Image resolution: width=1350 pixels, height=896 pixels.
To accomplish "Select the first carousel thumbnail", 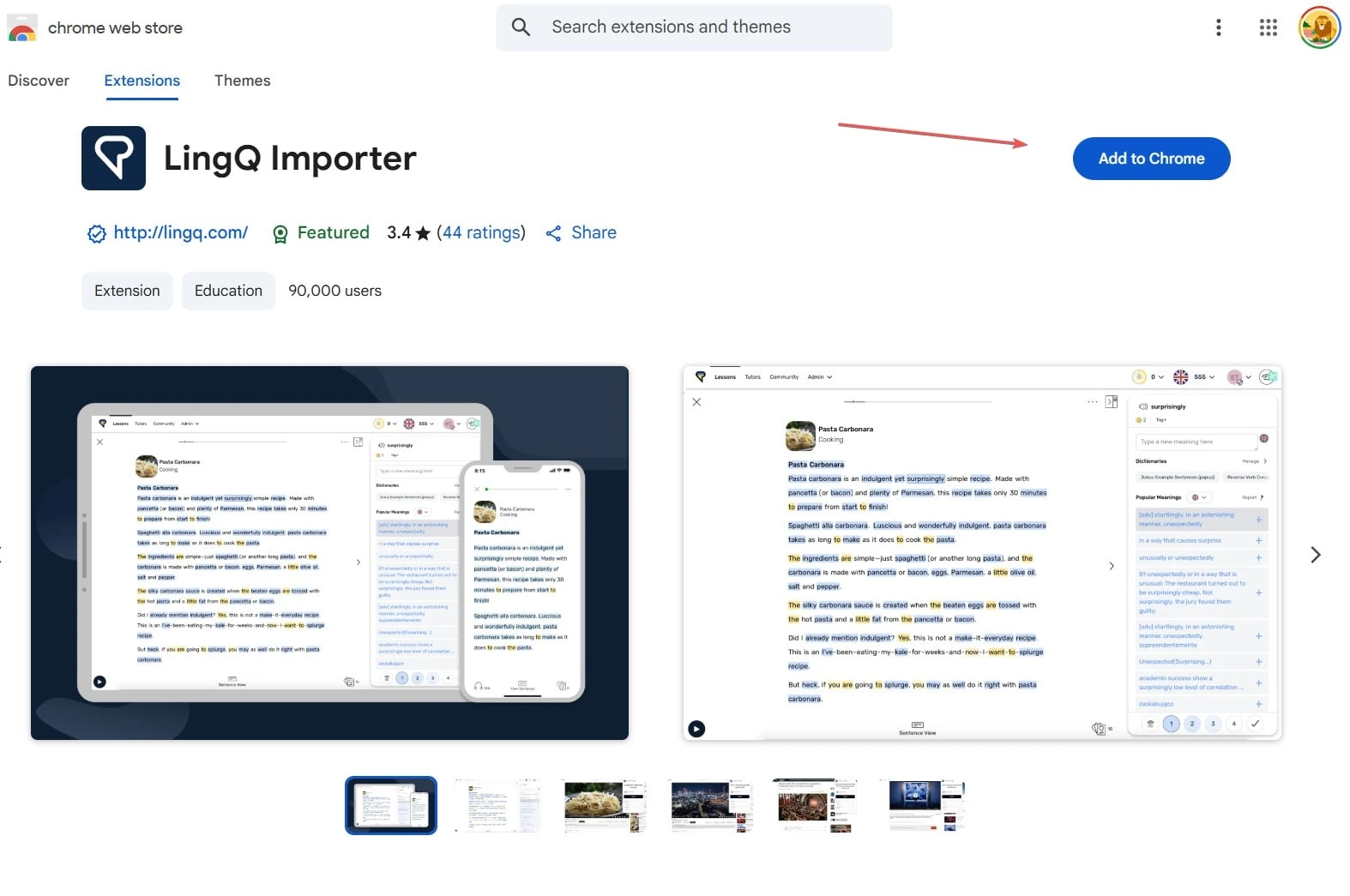I will pos(391,805).
